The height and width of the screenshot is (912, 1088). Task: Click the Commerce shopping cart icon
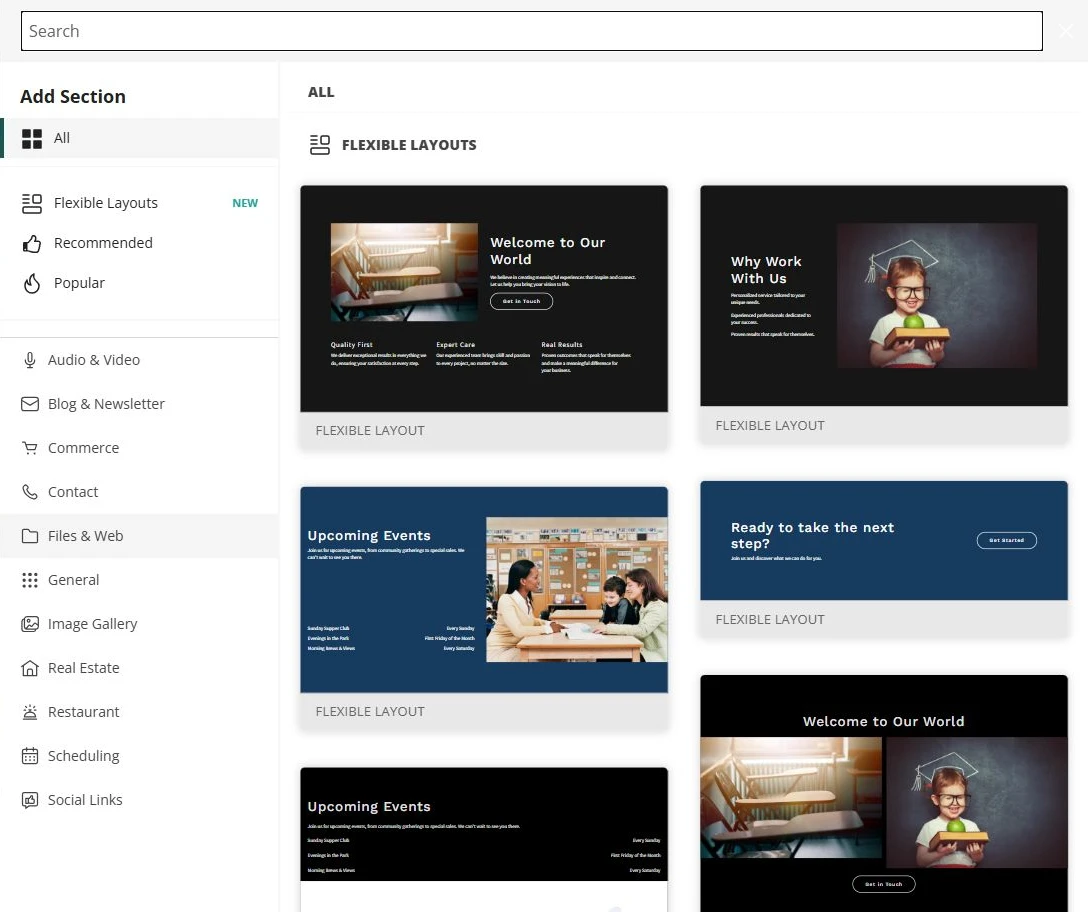tap(30, 448)
